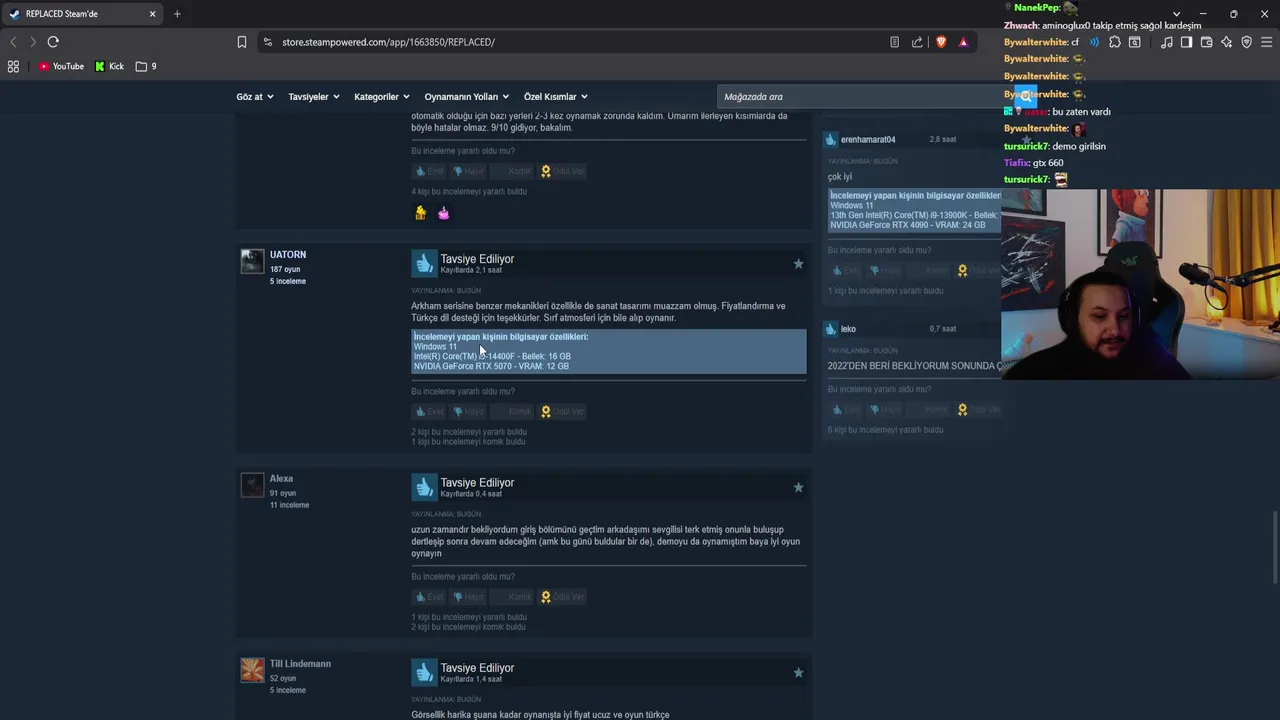This screenshot has height=720, width=1280.
Task: Click Ödül Ver on UATORN's review
Action: (563, 411)
